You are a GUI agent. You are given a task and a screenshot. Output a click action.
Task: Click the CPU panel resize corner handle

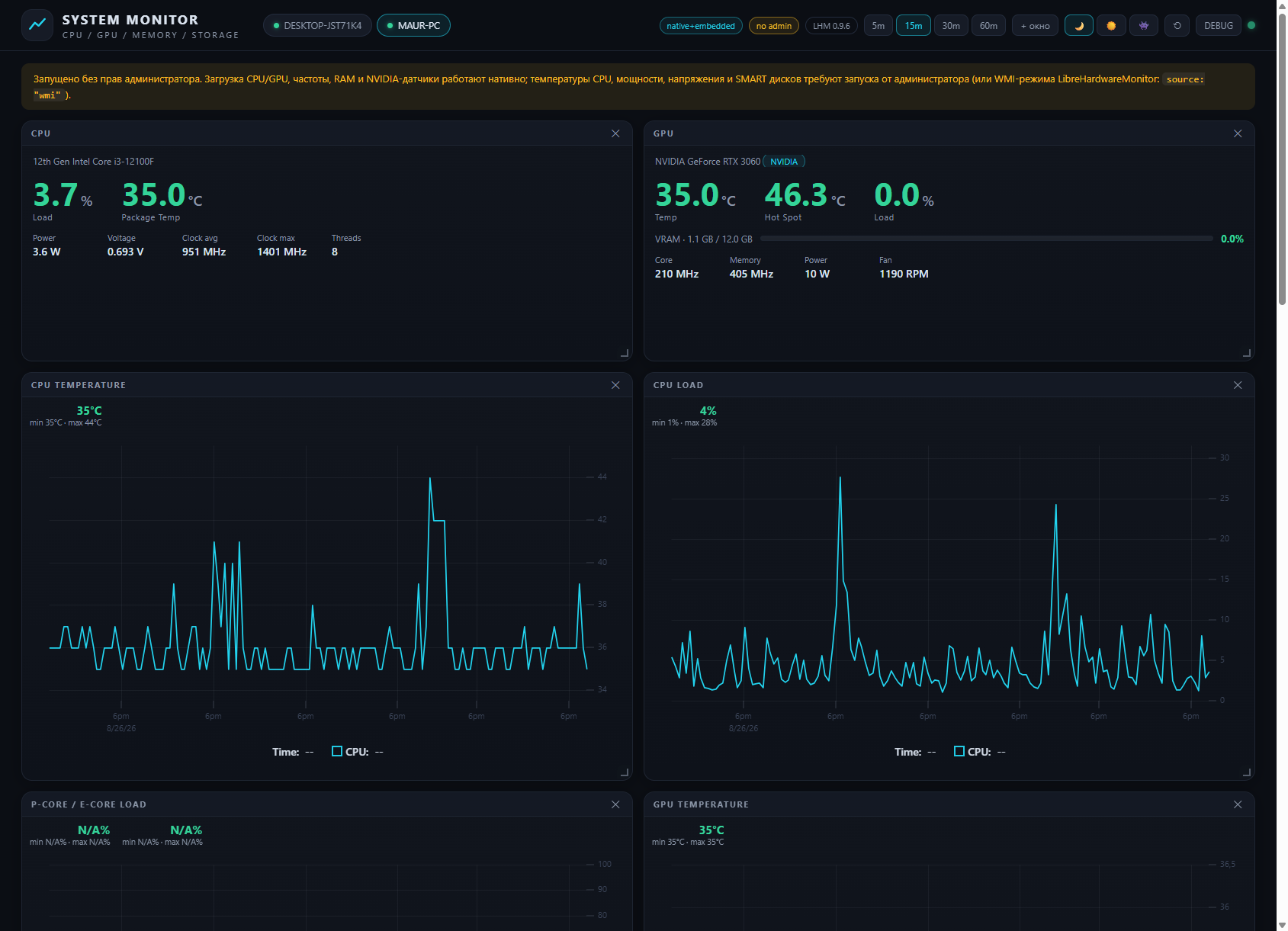click(625, 353)
